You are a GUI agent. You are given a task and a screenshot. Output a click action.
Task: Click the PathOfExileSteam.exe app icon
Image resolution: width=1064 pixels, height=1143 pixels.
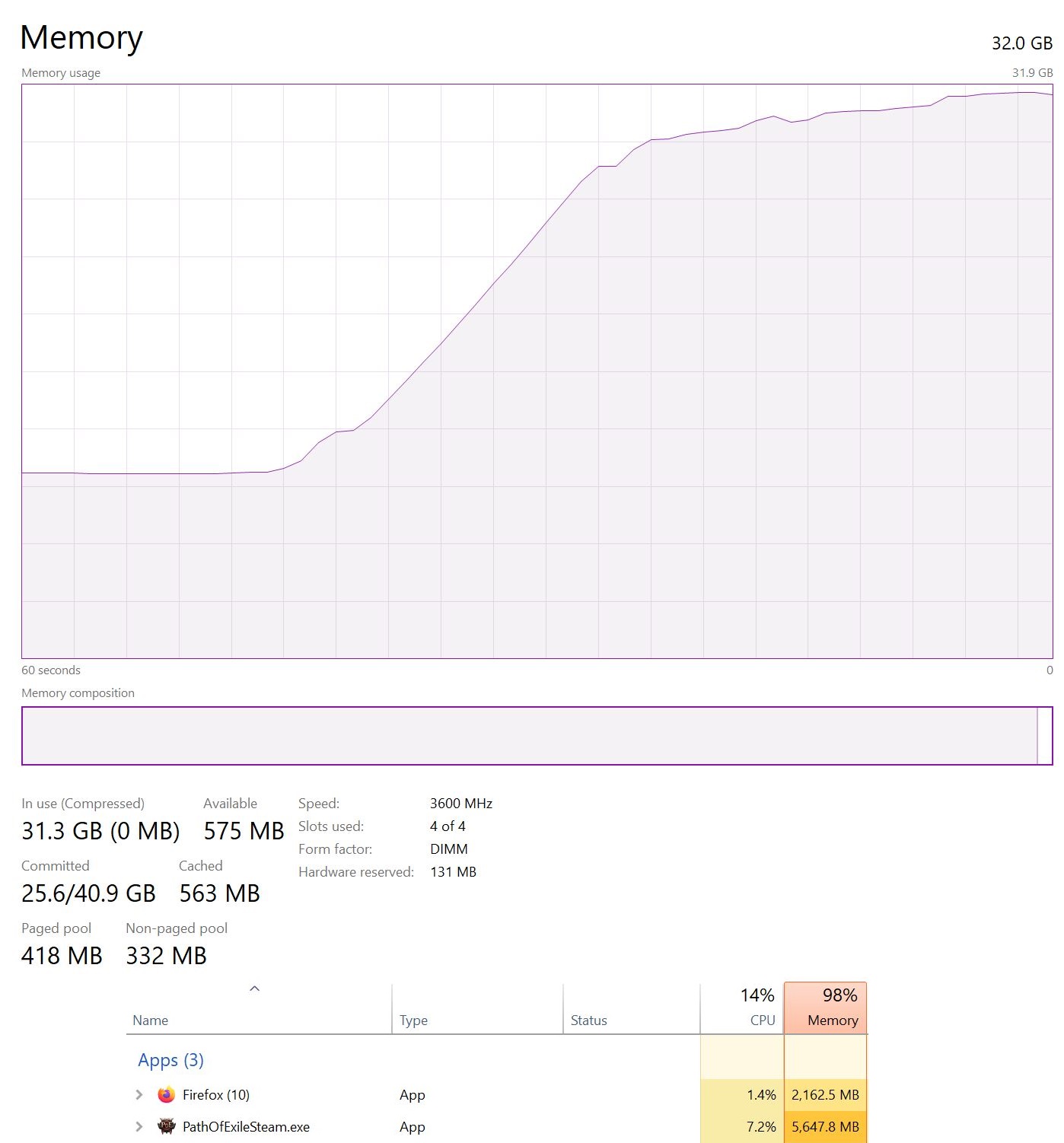click(166, 1126)
